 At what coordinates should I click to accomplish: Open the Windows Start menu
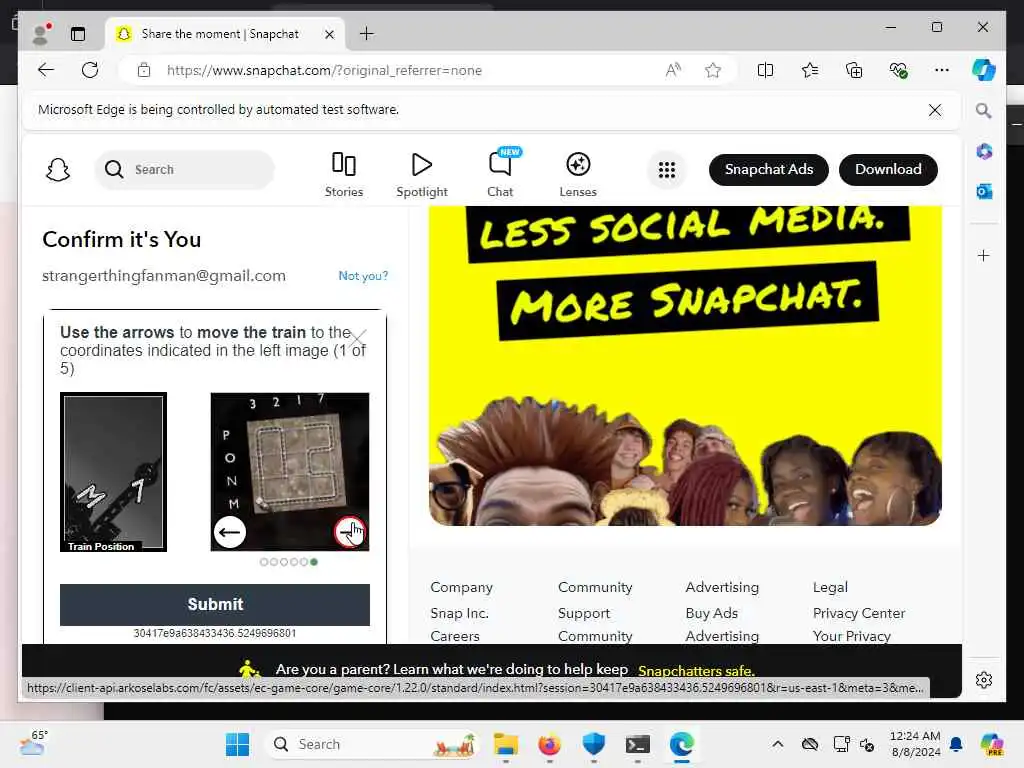237,744
